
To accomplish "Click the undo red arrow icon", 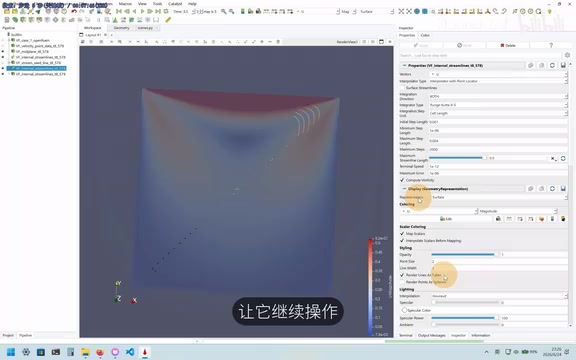I will point(74,11).
